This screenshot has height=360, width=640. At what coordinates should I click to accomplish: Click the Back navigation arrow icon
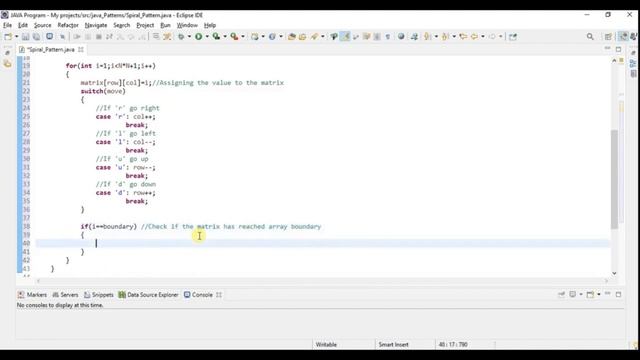pos(474,37)
